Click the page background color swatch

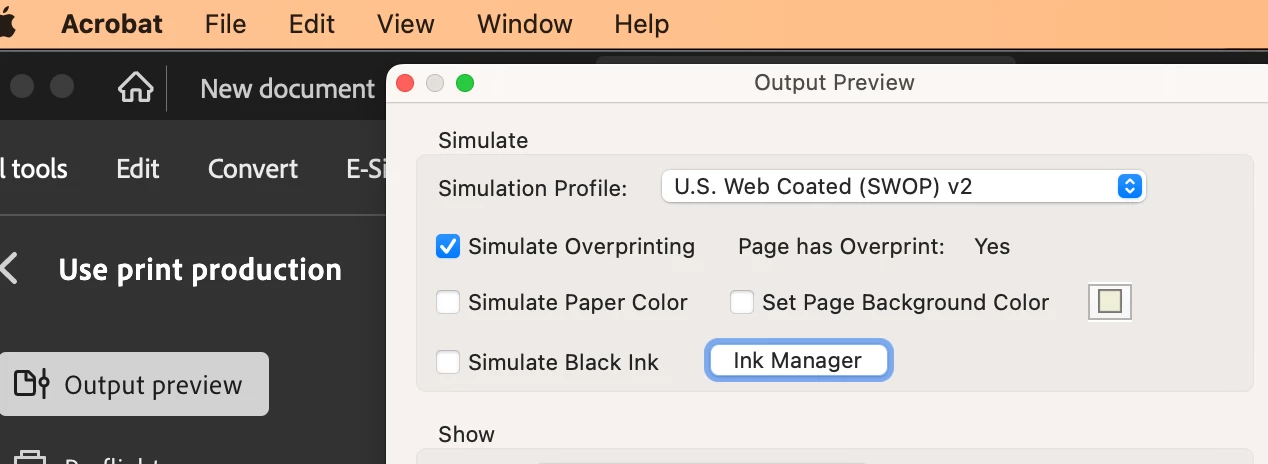click(x=1110, y=301)
